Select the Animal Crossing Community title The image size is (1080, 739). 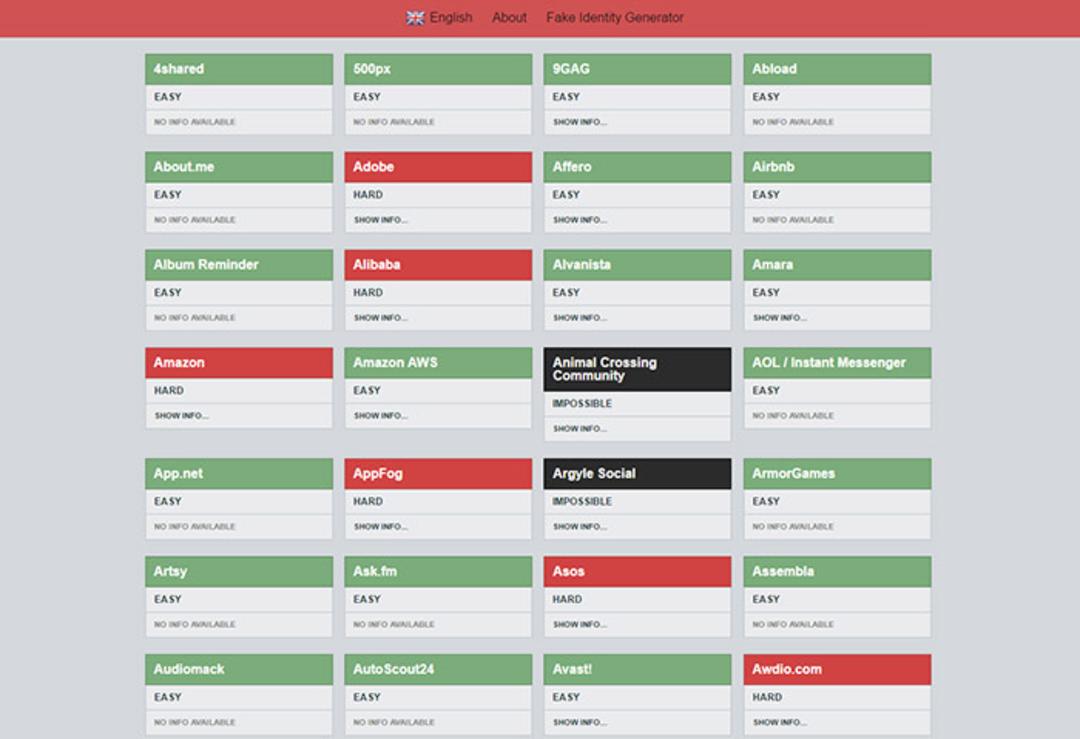[x=604, y=369]
